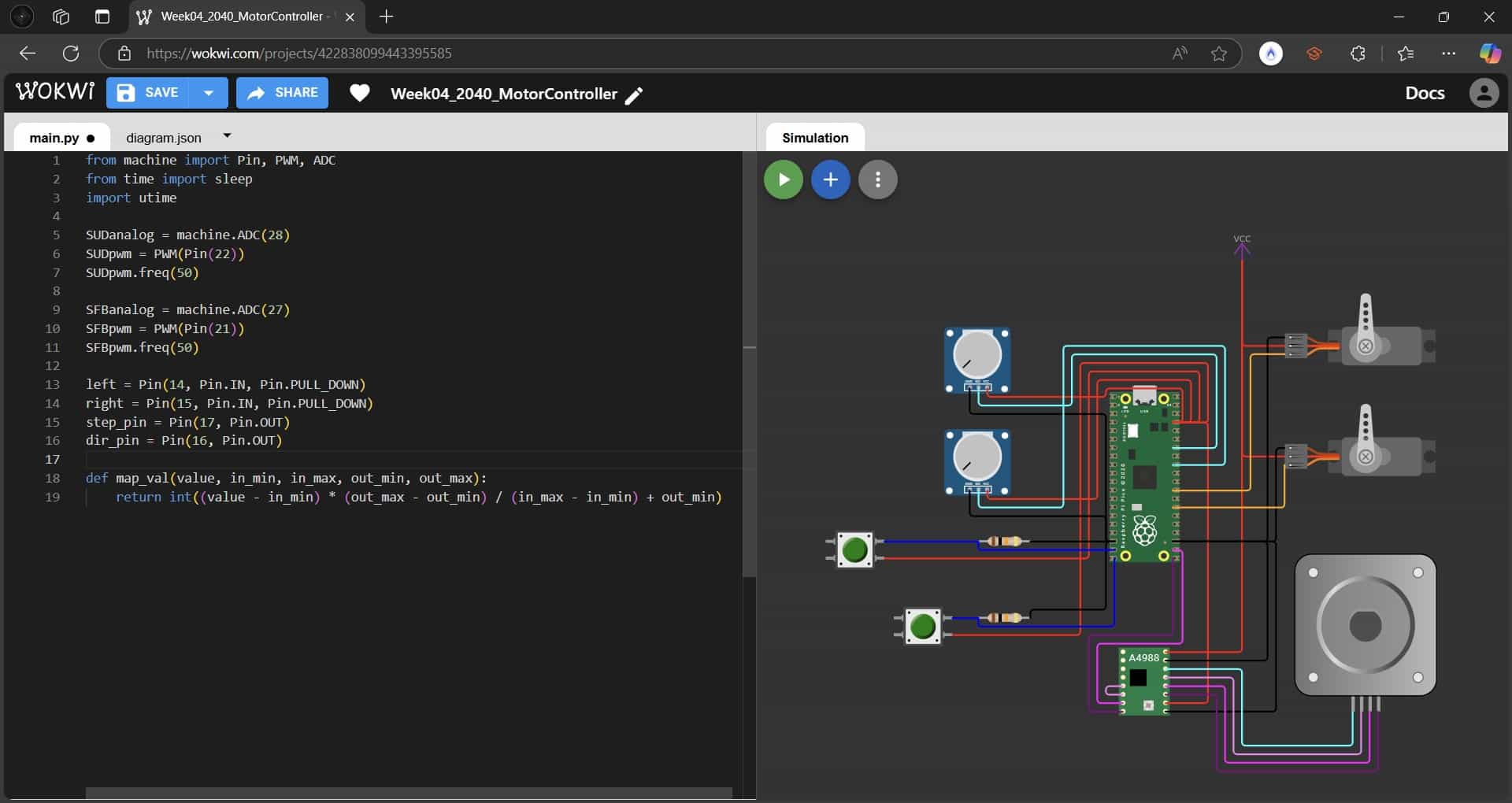The width and height of the screenshot is (1512, 803).
Task: Open the user profile avatar menu
Action: click(x=1484, y=93)
